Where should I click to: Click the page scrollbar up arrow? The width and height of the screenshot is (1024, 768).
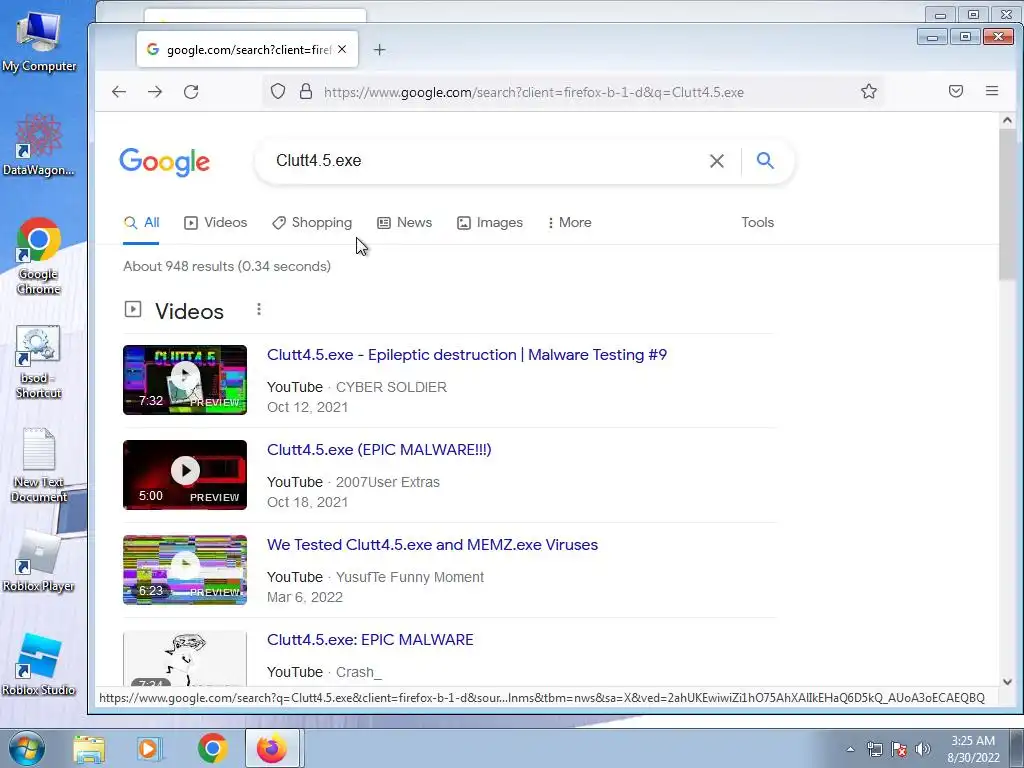(x=1007, y=120)
